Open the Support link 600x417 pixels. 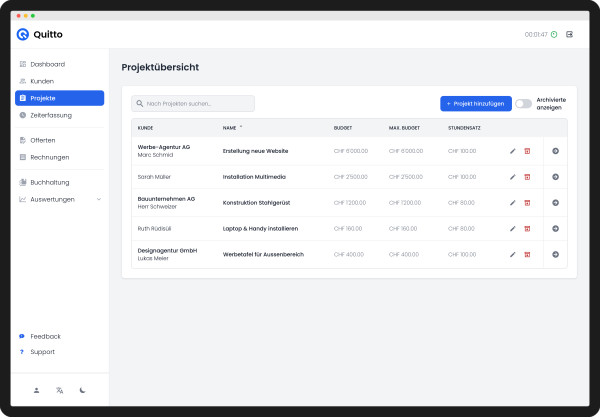tap(42, 352)
